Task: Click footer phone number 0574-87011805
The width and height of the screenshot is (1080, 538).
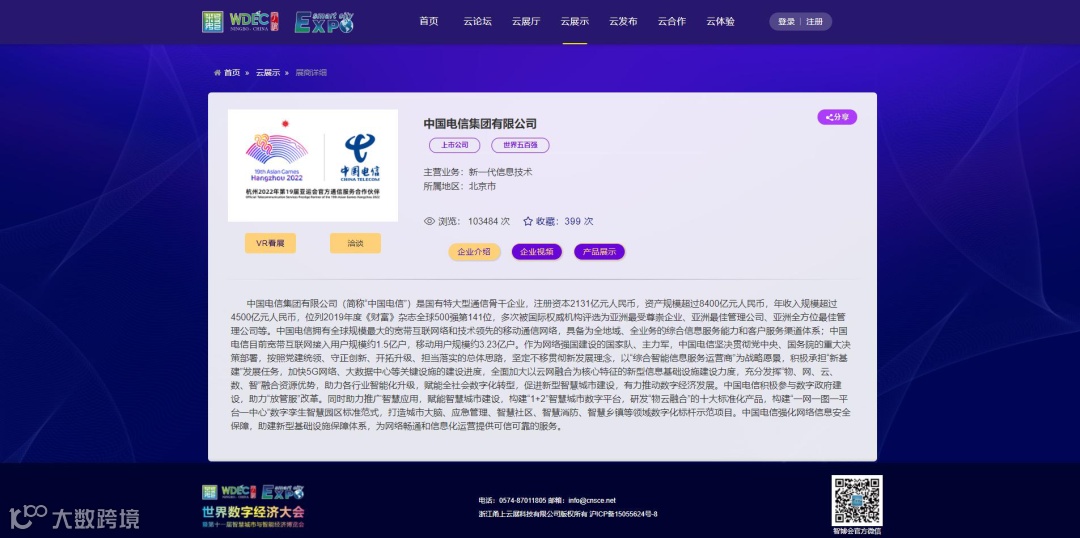Action: coord(521,500)
